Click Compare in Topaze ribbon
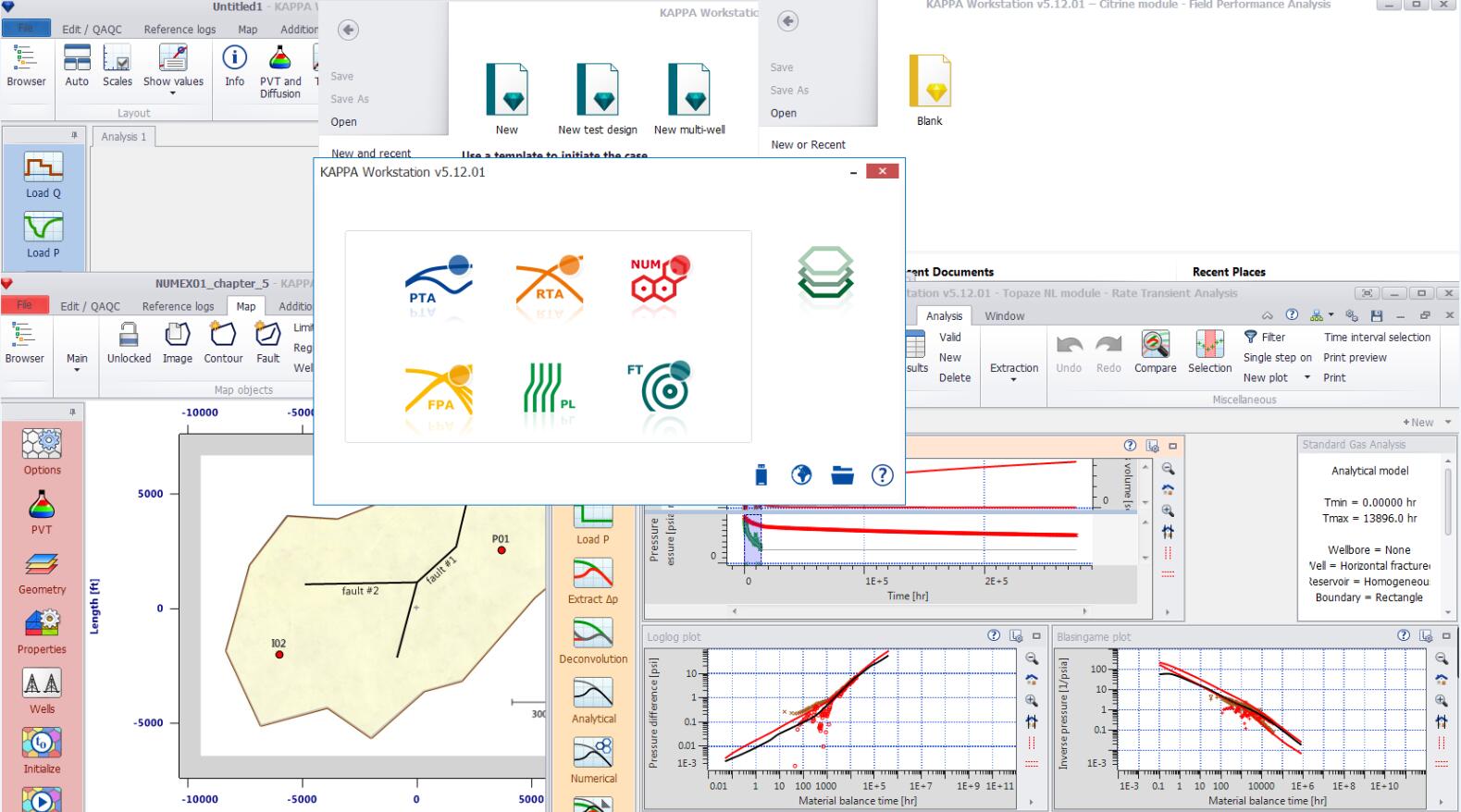The width and height of the screenshot is (1461, 812). pyautogui.click(x=1155, y=352)
